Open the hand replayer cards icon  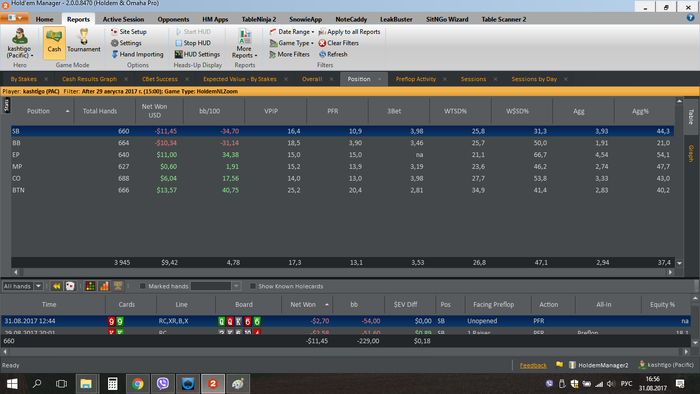pos(70,286)
